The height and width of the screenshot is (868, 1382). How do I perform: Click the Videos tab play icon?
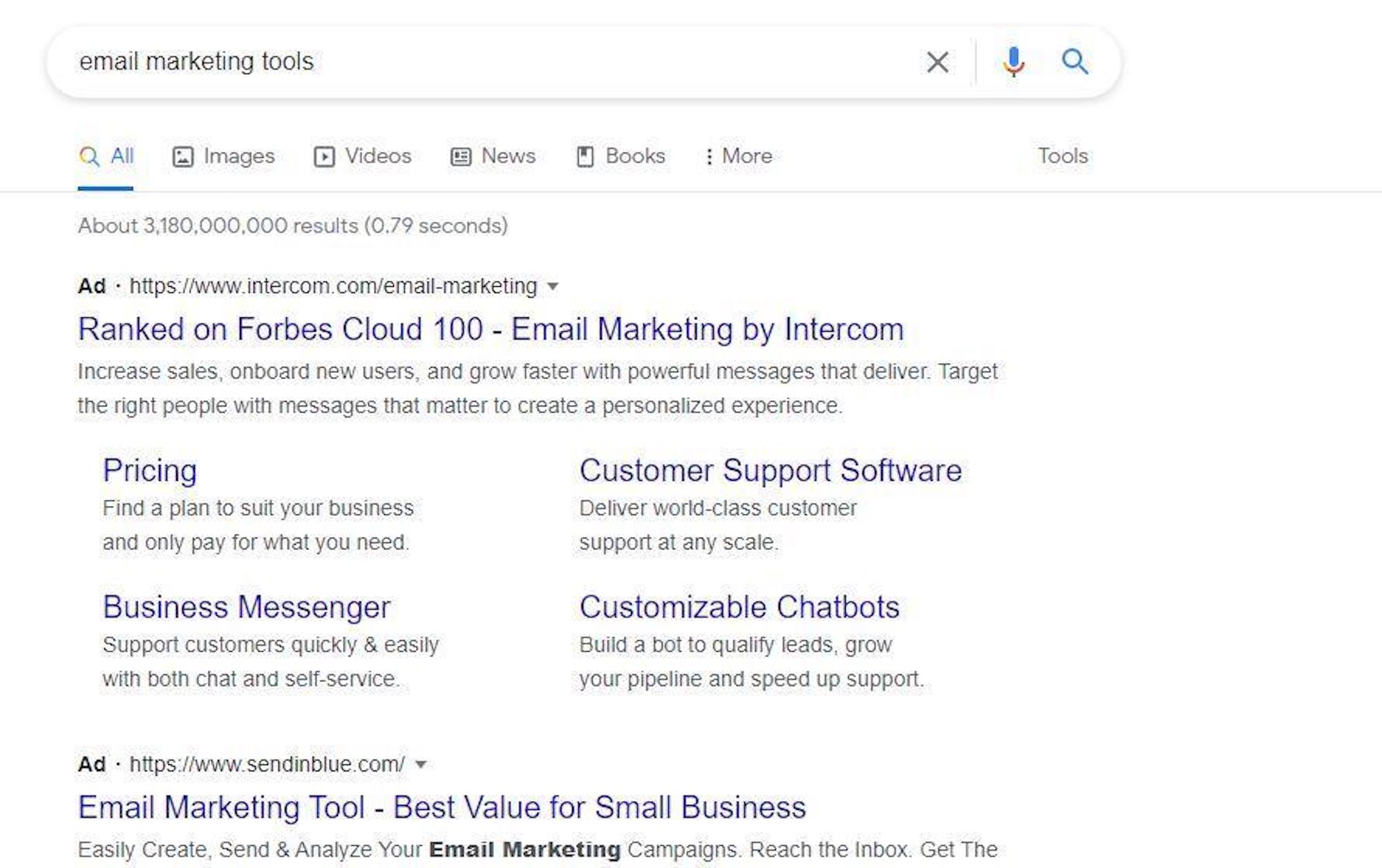coord(324,157)
